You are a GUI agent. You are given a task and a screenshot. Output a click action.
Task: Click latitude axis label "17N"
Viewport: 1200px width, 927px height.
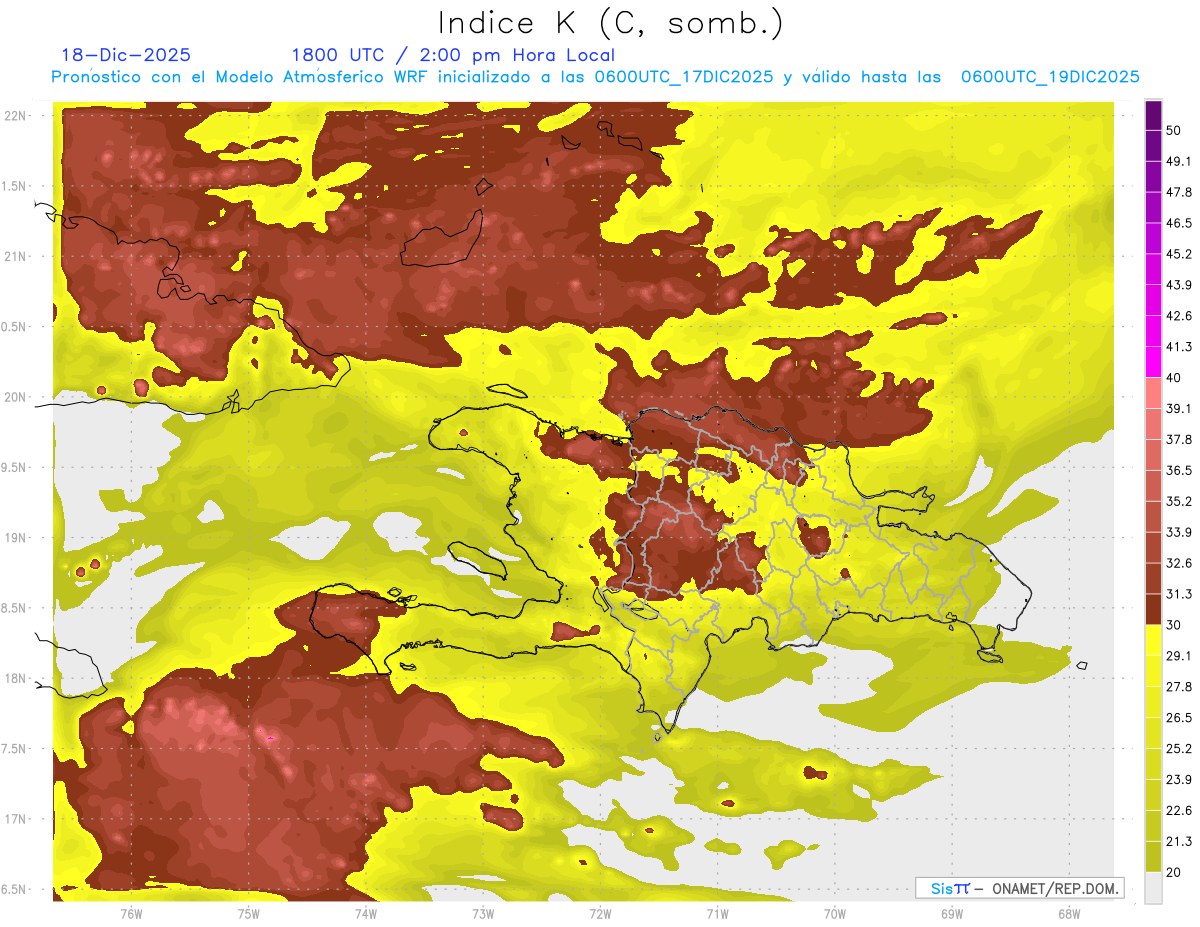click(15, 819)
